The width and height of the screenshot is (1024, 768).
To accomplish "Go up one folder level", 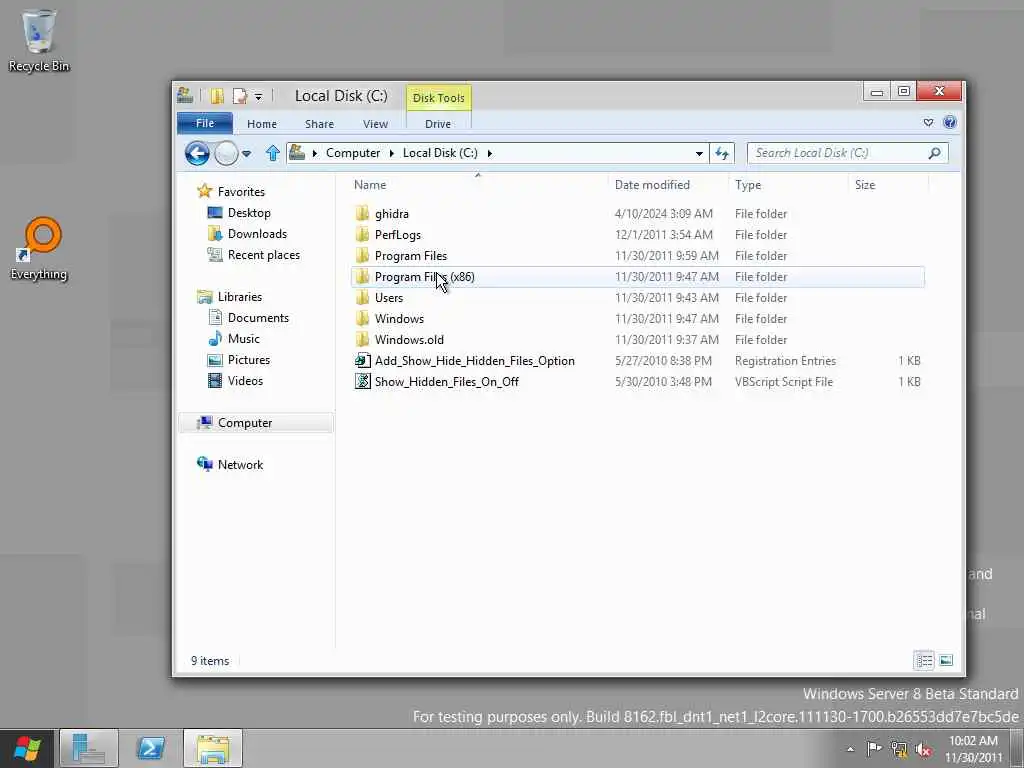I will tap(272, 153).
